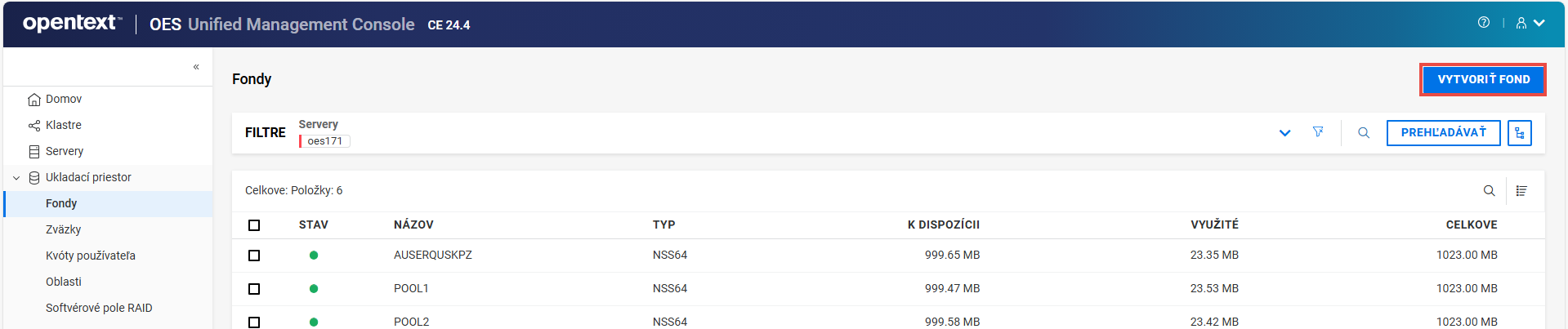This screenshot has width=1568, height=329.
Task: Select the POOL1 row checkbox
Action: (254, 289)
